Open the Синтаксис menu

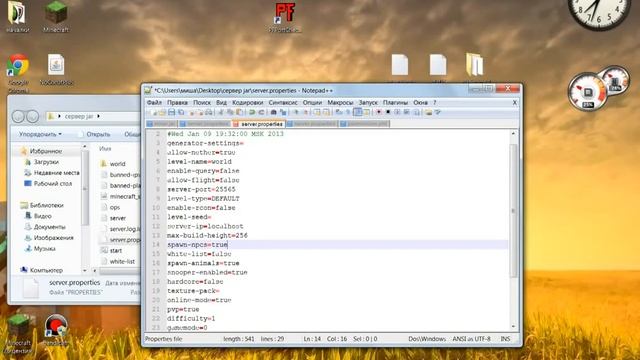click(283, 102)
